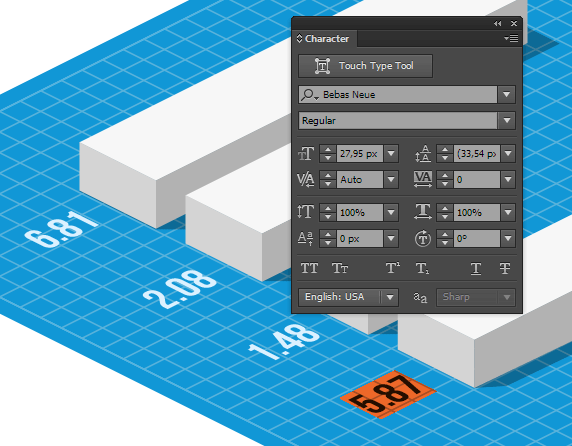The image size is (572, 446).
Task: Open the vertical scale dropdown
Action: [x=391, y=213]
